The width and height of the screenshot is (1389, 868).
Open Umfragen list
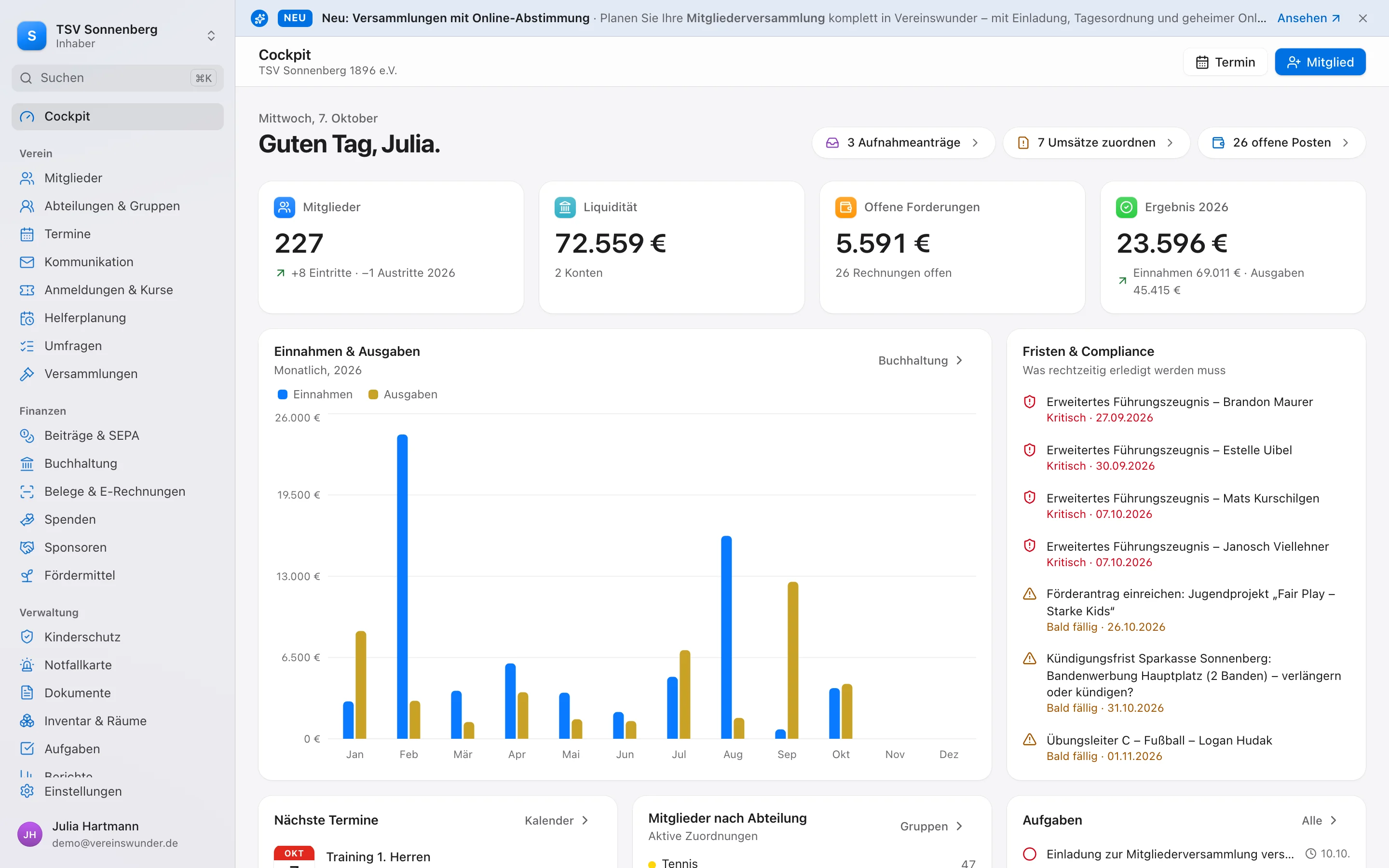(117, 346)
